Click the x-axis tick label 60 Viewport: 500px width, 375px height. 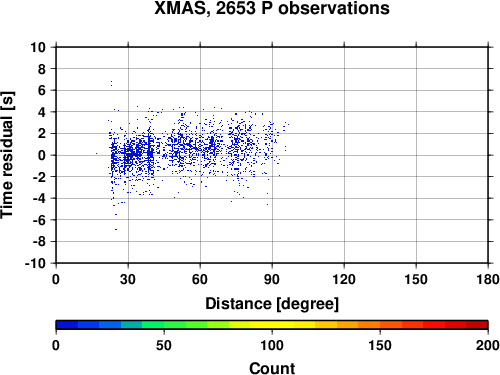200,279
